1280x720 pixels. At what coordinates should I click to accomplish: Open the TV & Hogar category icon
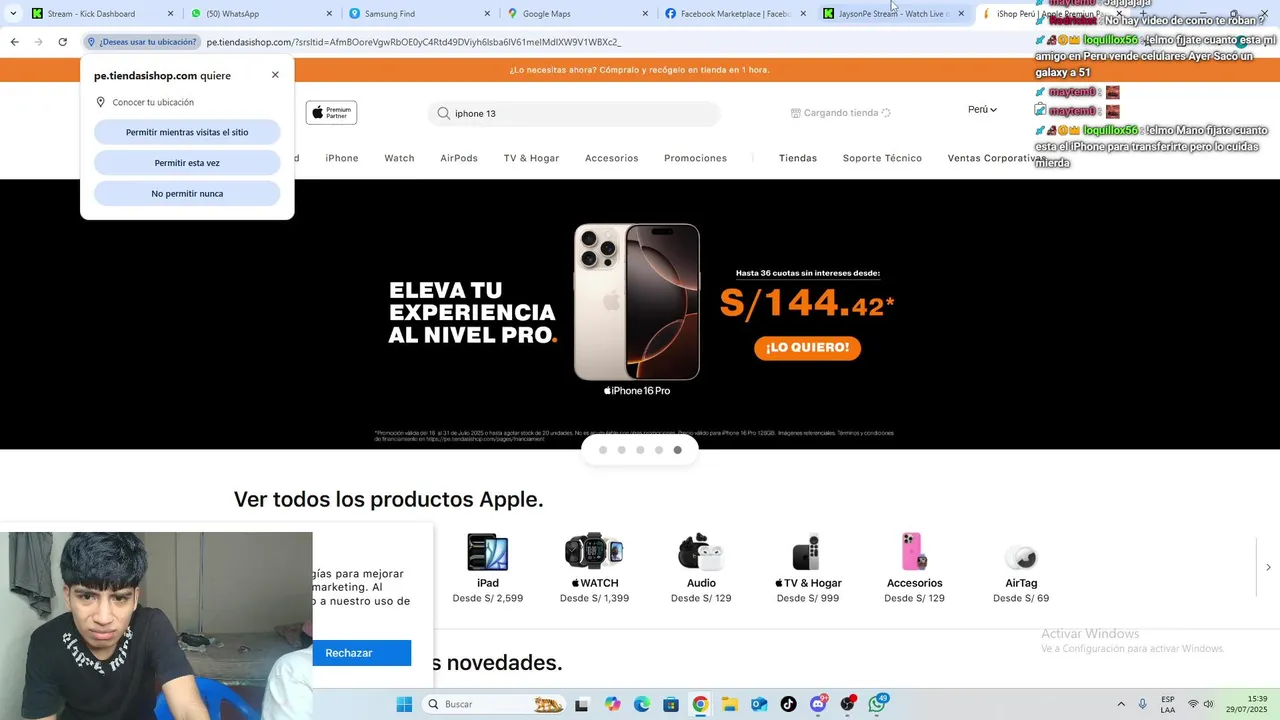click(x=808, y=552)
